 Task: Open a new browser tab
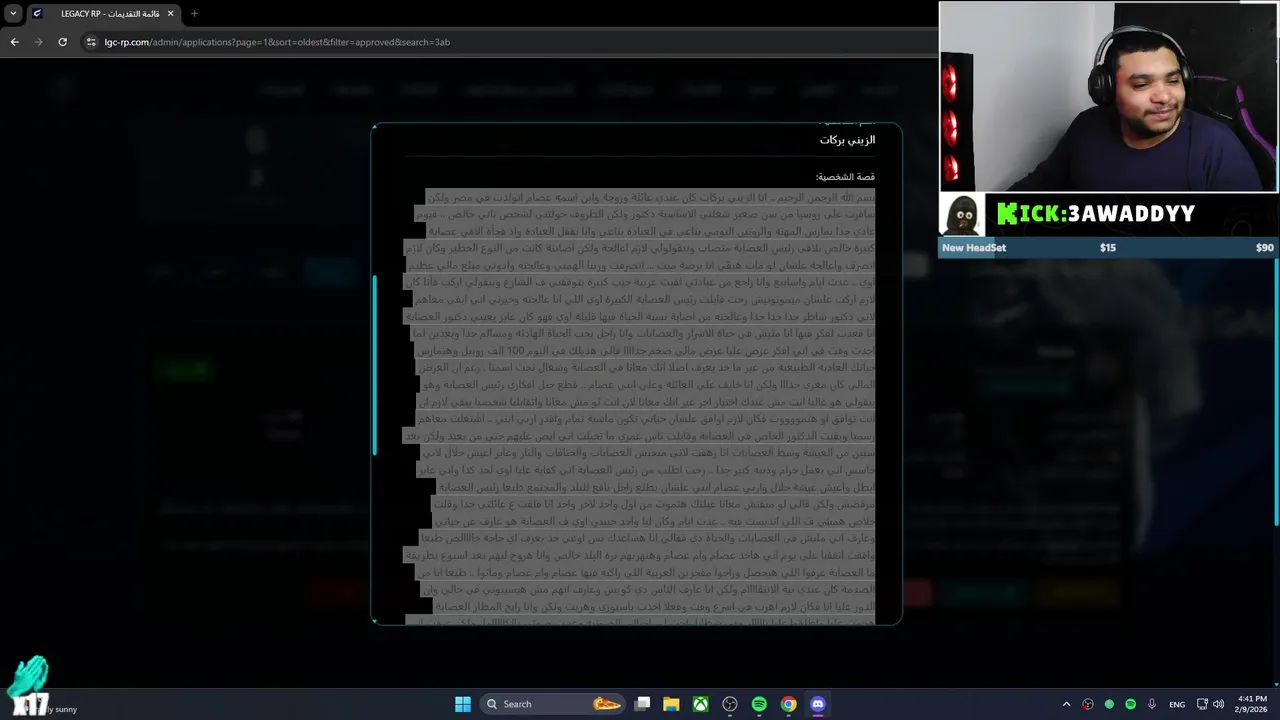point(194,14)
